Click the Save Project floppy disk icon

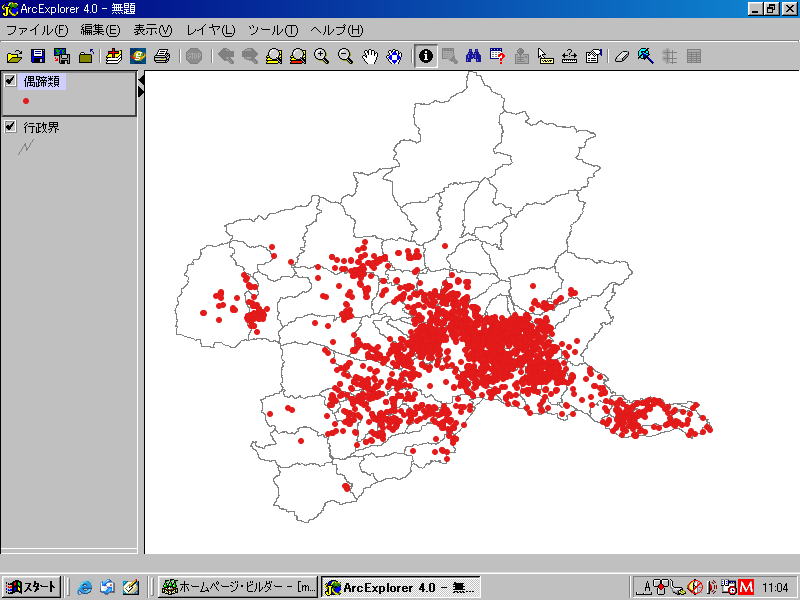(38, 56)
